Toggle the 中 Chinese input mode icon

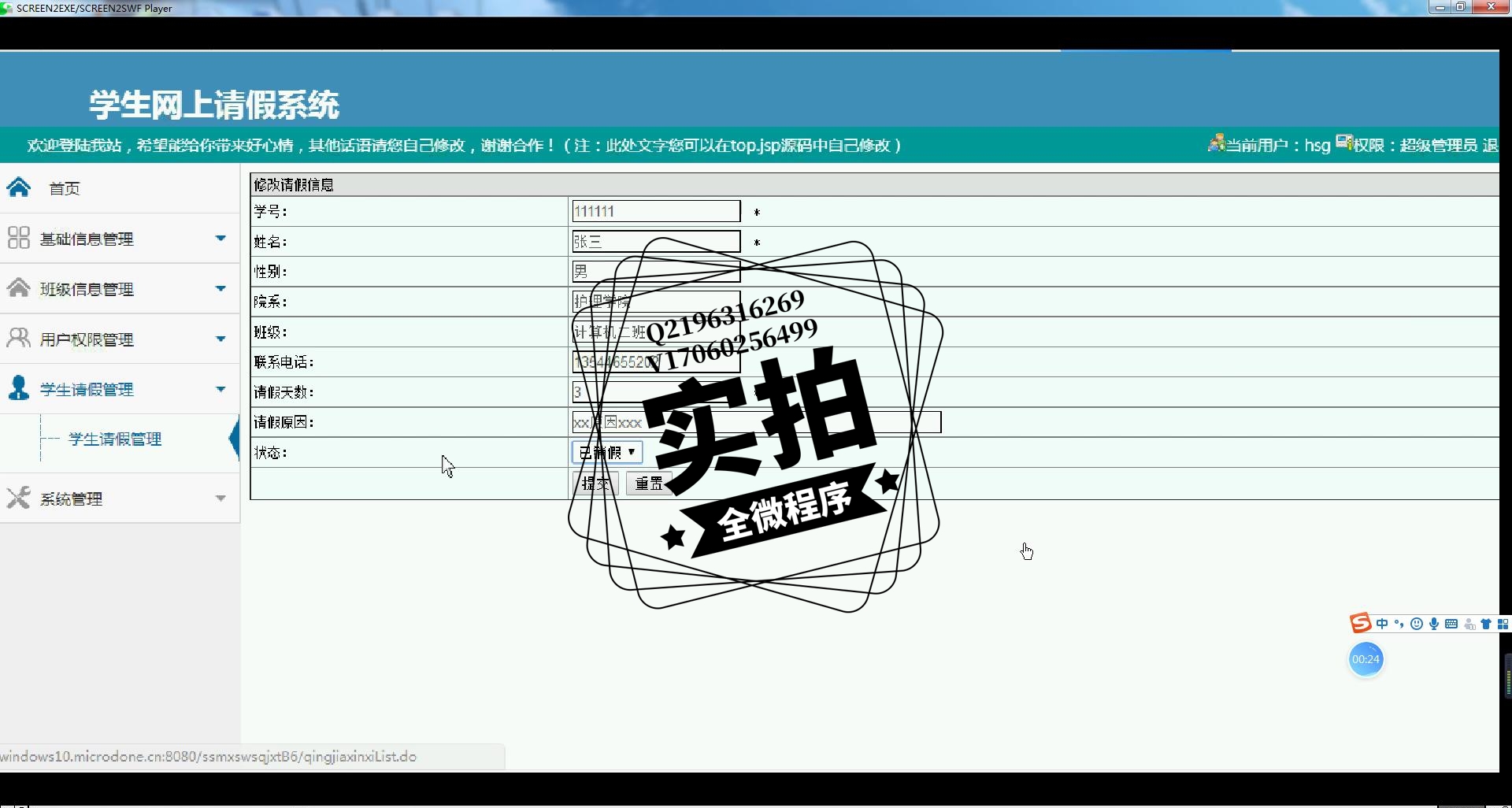[x=1382, y=624]
